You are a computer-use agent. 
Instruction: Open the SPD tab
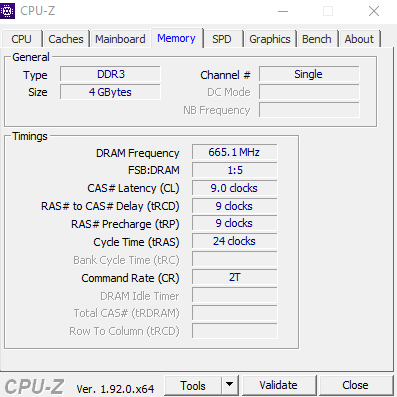tap(222, 39)
